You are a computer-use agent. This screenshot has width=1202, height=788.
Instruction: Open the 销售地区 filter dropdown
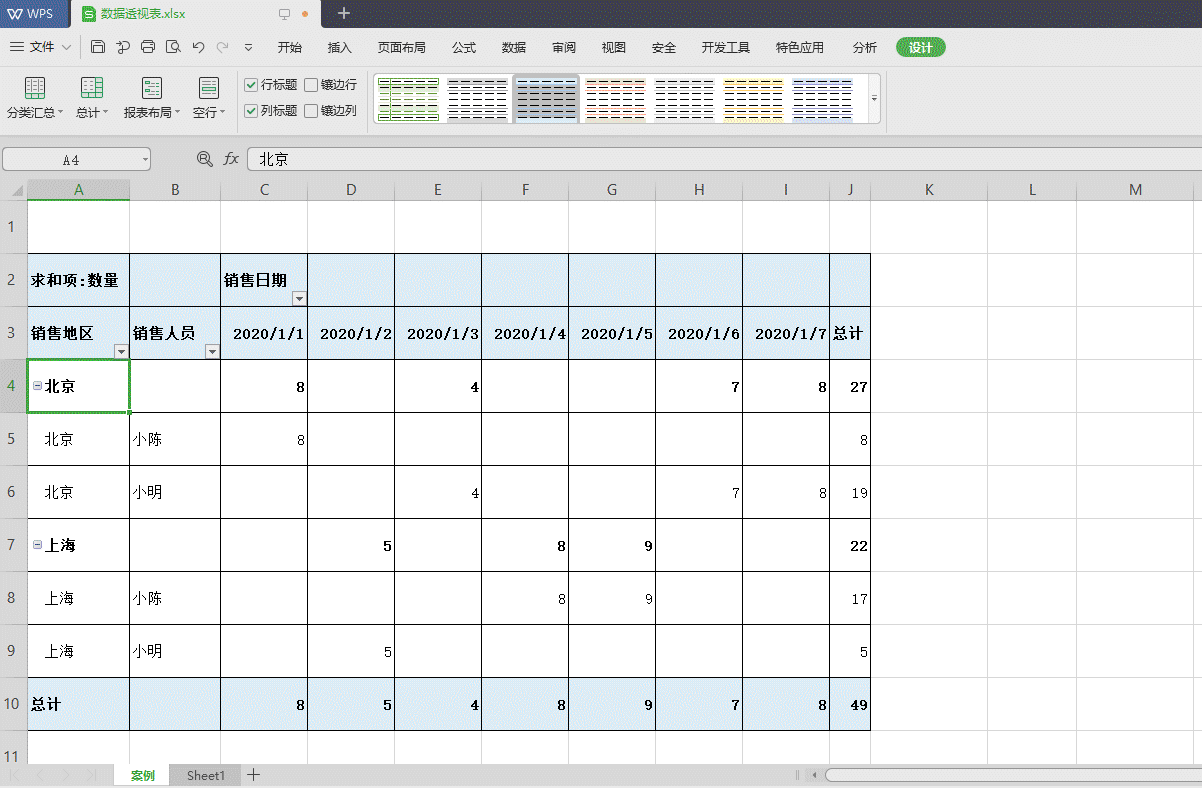click(x=120, y=353)
